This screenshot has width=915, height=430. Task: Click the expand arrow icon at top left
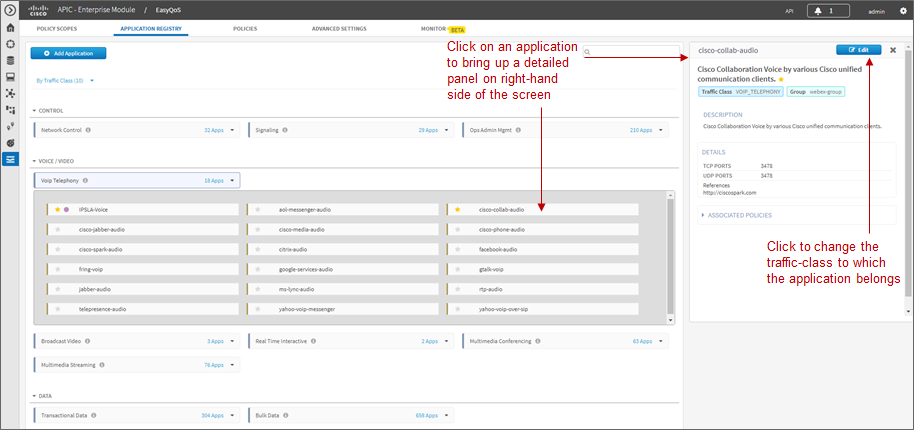click(10, 10)
